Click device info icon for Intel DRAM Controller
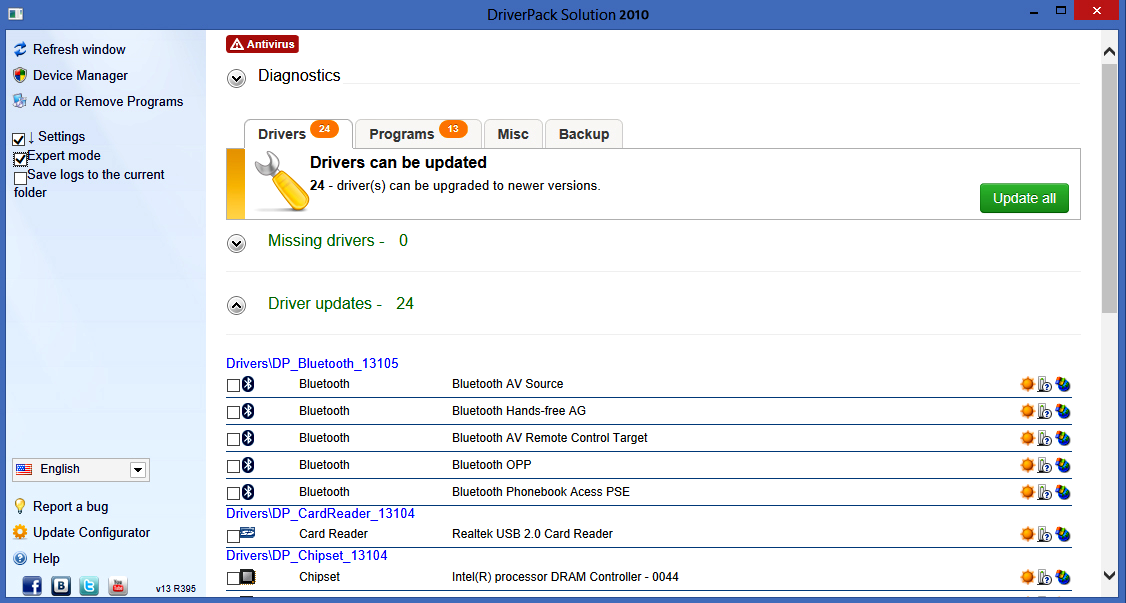 pos(1045,578)
